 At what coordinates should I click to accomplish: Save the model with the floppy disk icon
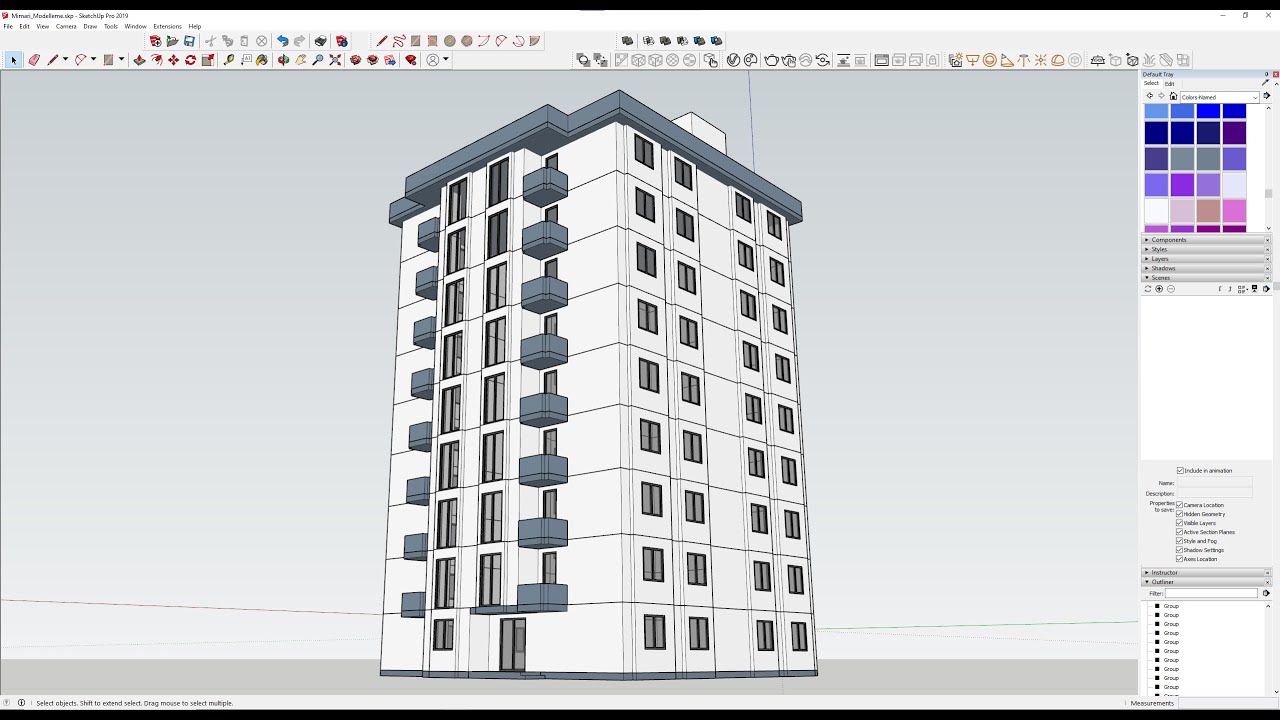coord(189,41)
